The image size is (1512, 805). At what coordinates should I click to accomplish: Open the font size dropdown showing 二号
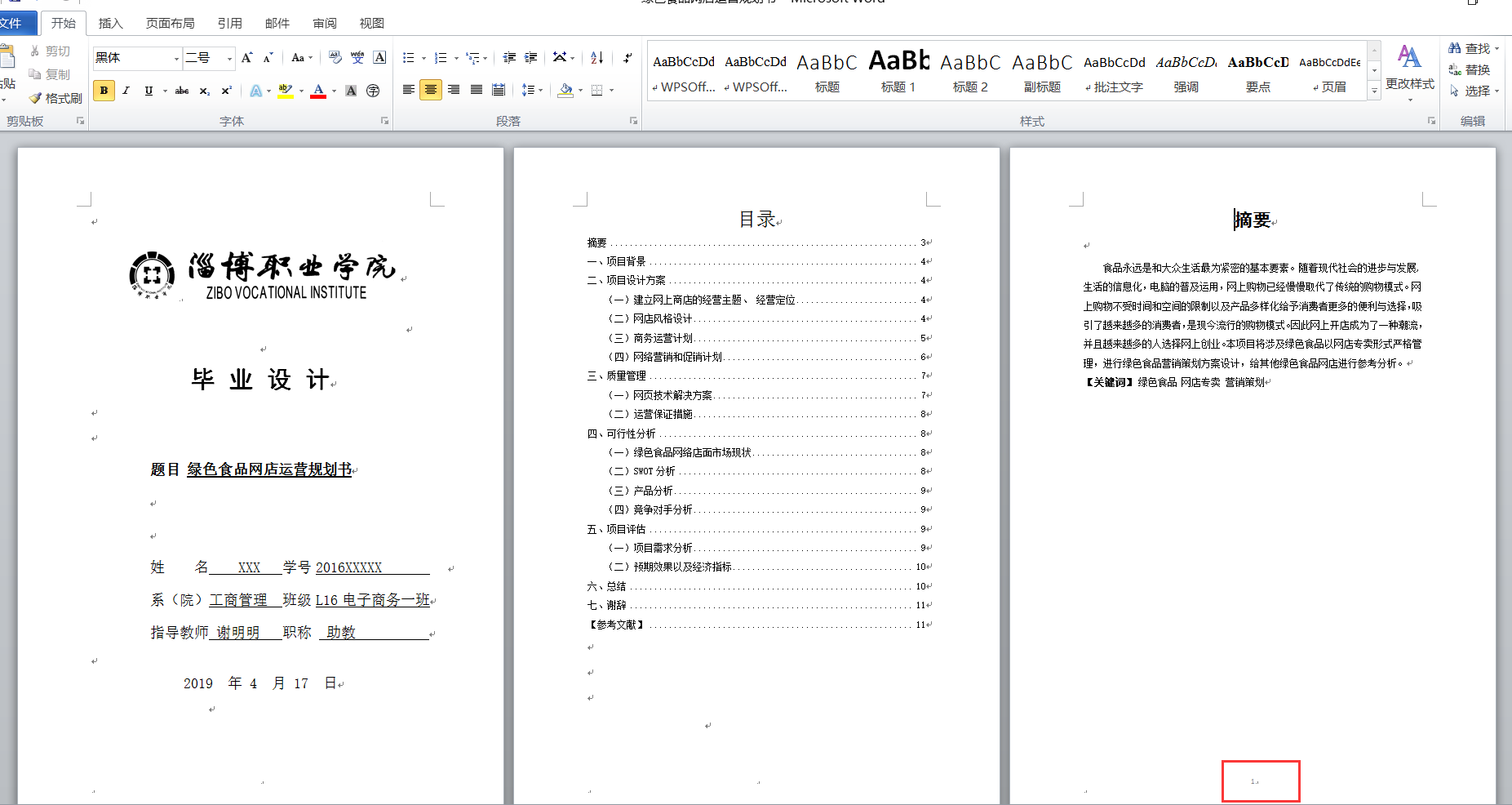229,58
